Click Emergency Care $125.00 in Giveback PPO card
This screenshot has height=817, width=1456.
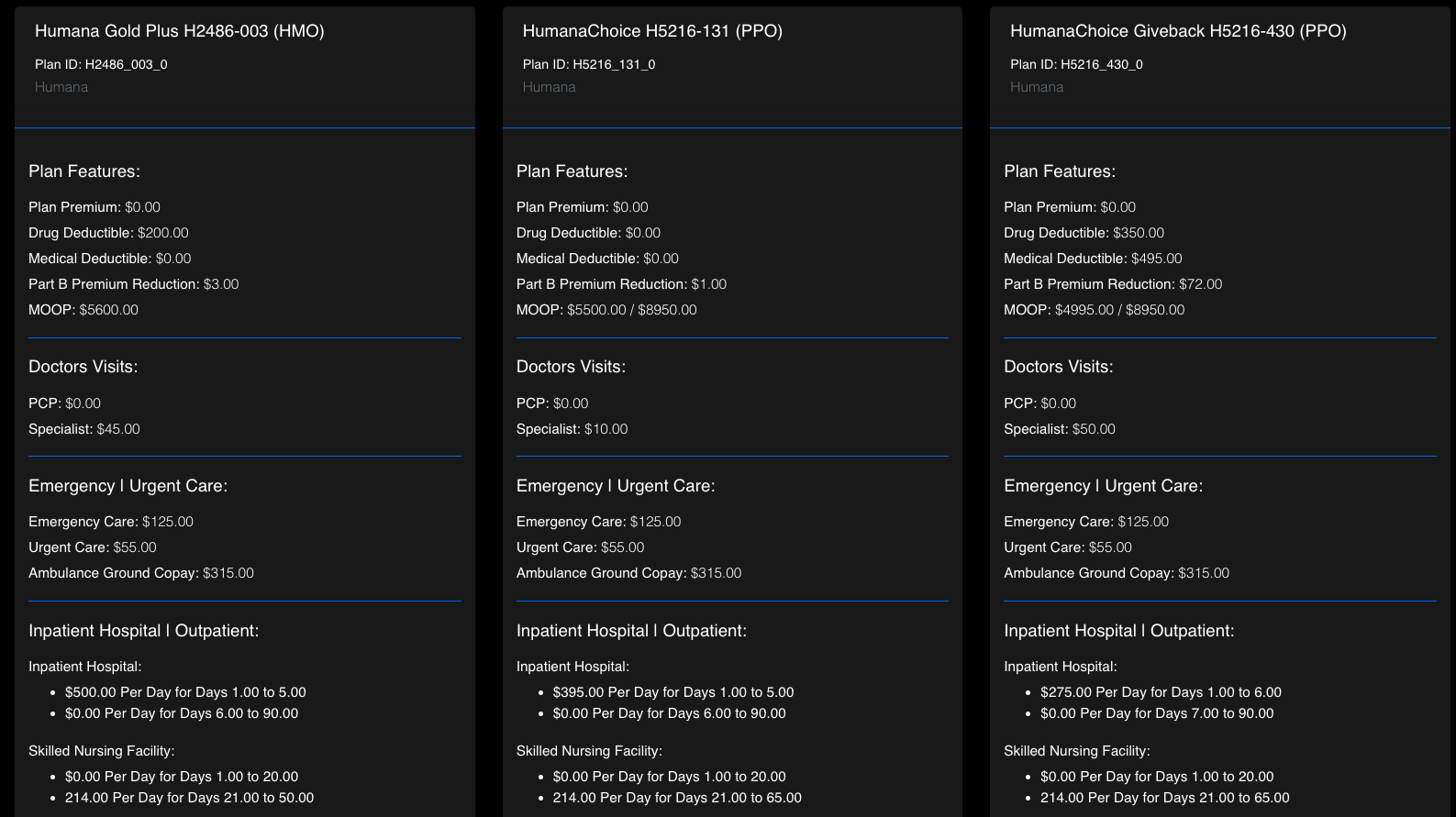[1086, 522]
